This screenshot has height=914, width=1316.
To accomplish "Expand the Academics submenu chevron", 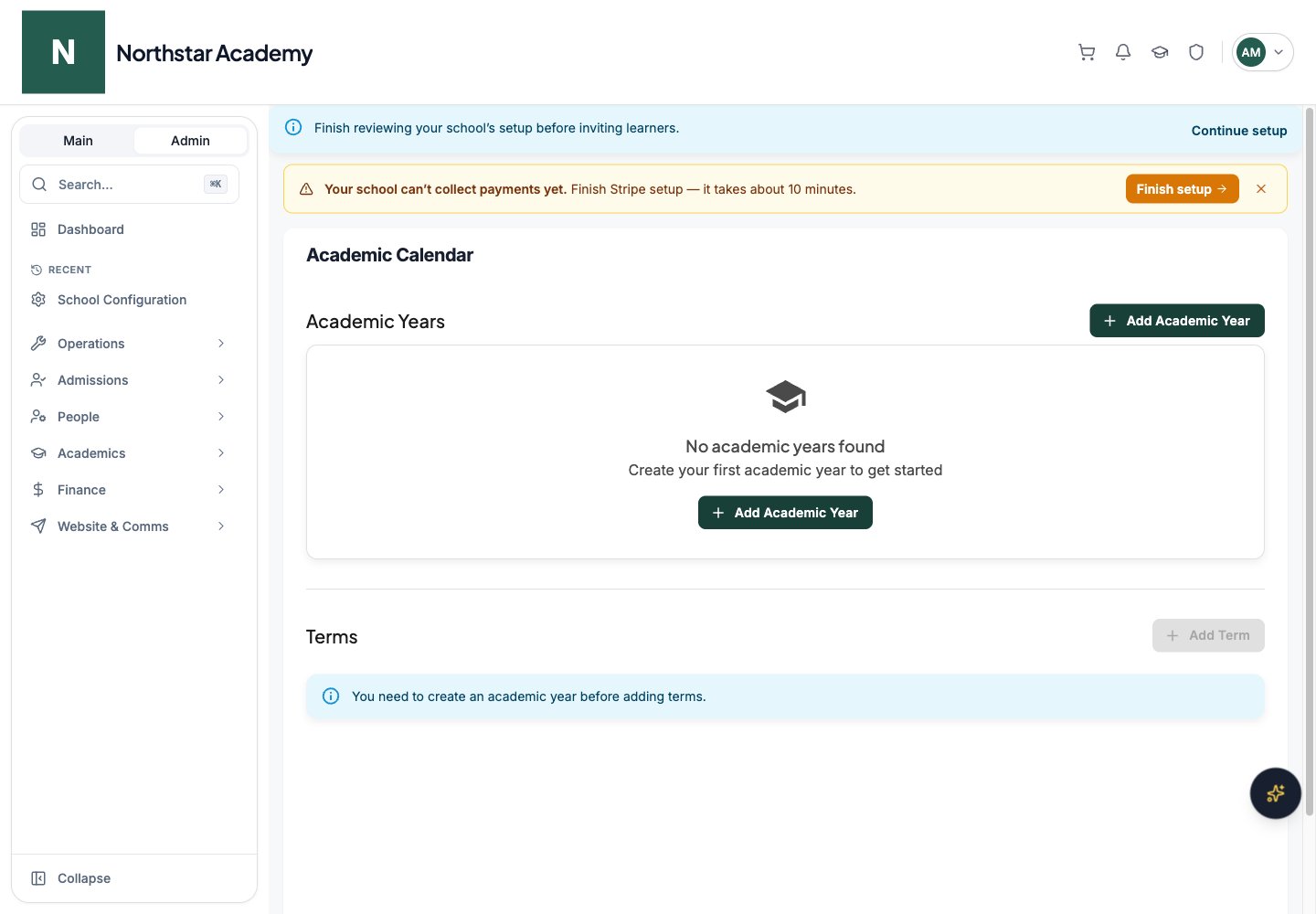I will (221, 453).
